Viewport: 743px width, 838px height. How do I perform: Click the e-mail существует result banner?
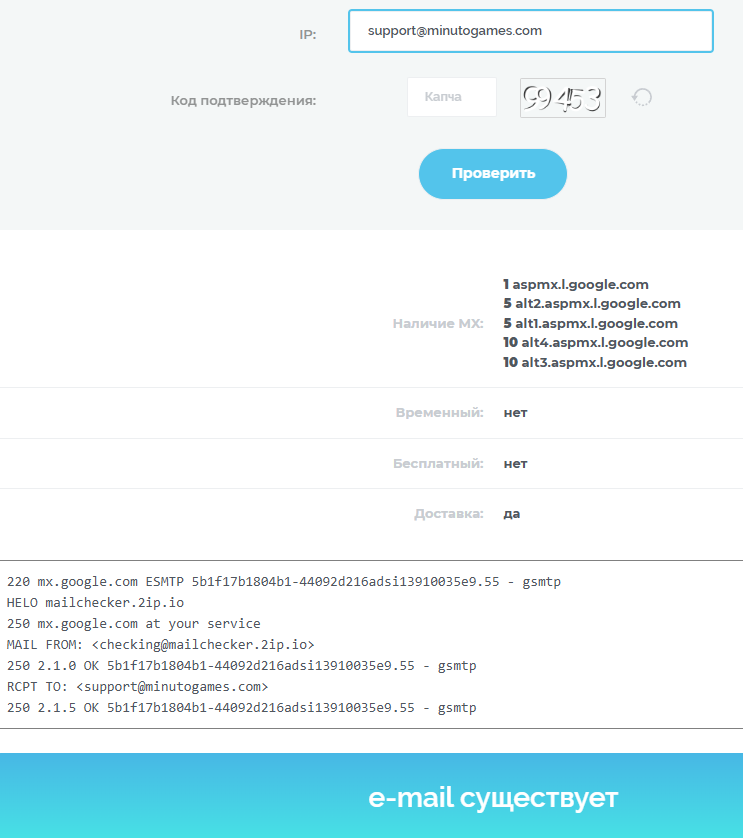372,796
